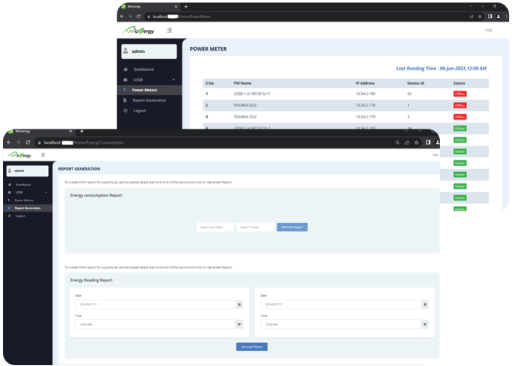
Task: Click Generate Report under Energy consumption Report
Action: tap(292, 227)
